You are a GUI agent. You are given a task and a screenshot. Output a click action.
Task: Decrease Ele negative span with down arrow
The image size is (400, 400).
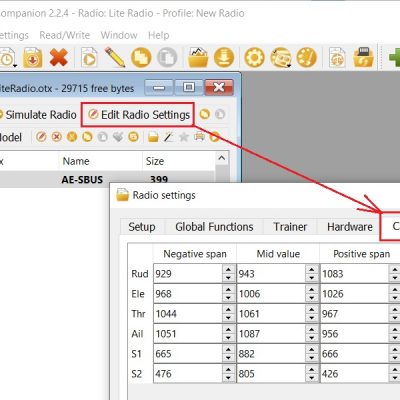[228, 298]
